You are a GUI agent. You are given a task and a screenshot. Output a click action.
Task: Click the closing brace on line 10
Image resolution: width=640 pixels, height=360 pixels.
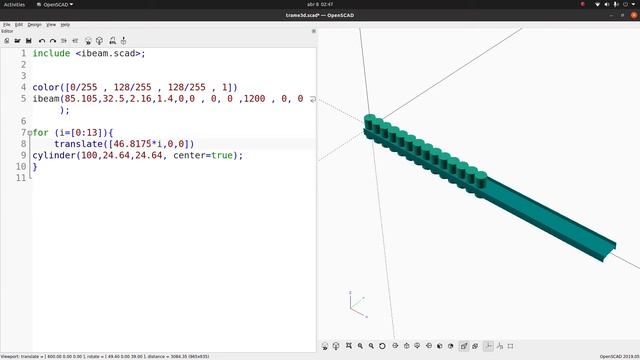coord(35,167)
